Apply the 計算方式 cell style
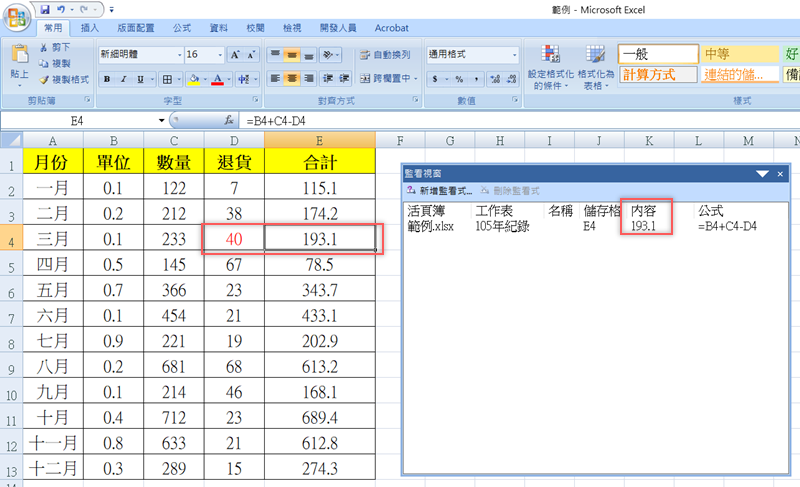This screenshot has height=487, width=800. (x=655, y=74)
